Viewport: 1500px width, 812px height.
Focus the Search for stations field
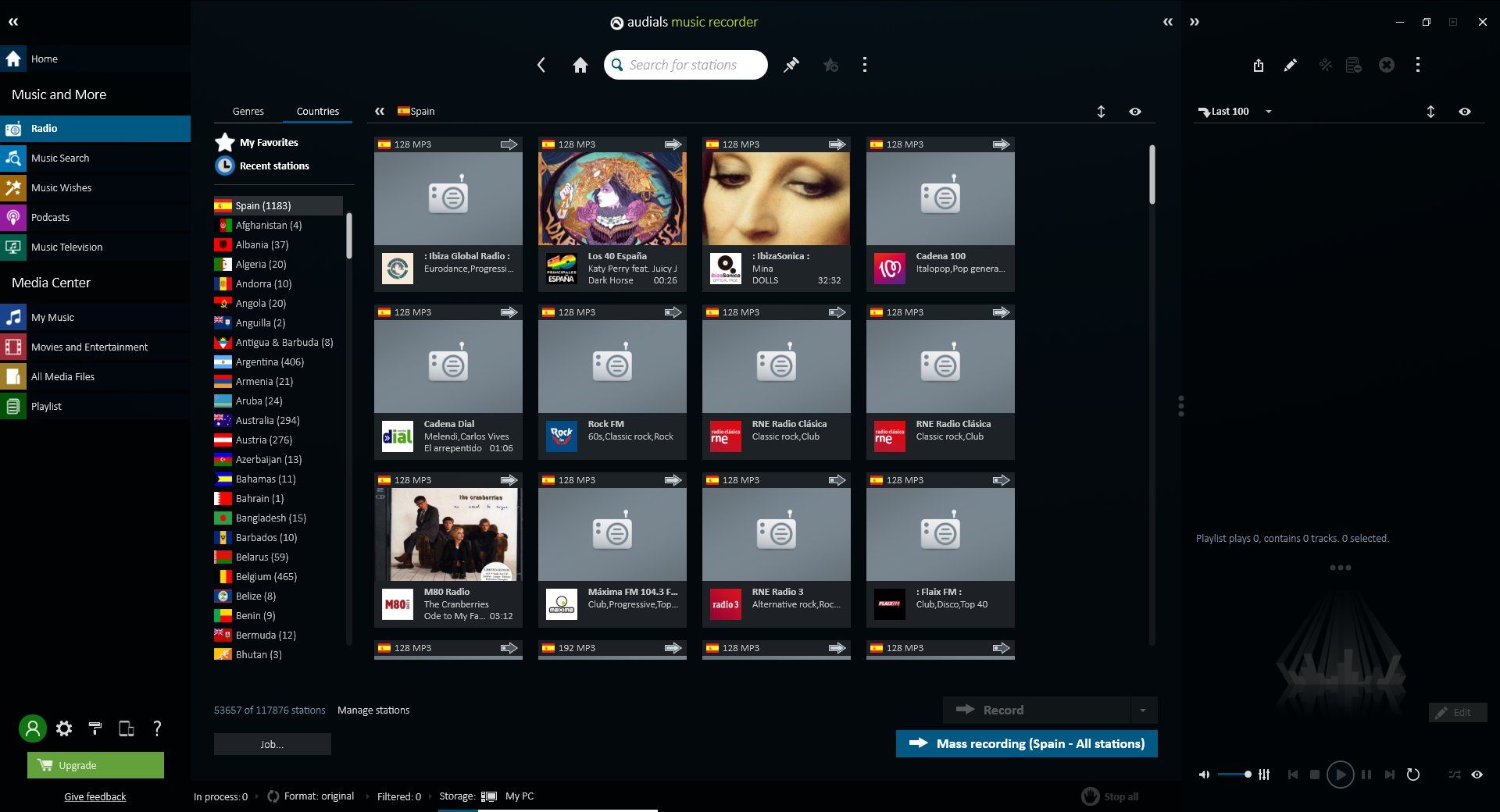(686, 65)
